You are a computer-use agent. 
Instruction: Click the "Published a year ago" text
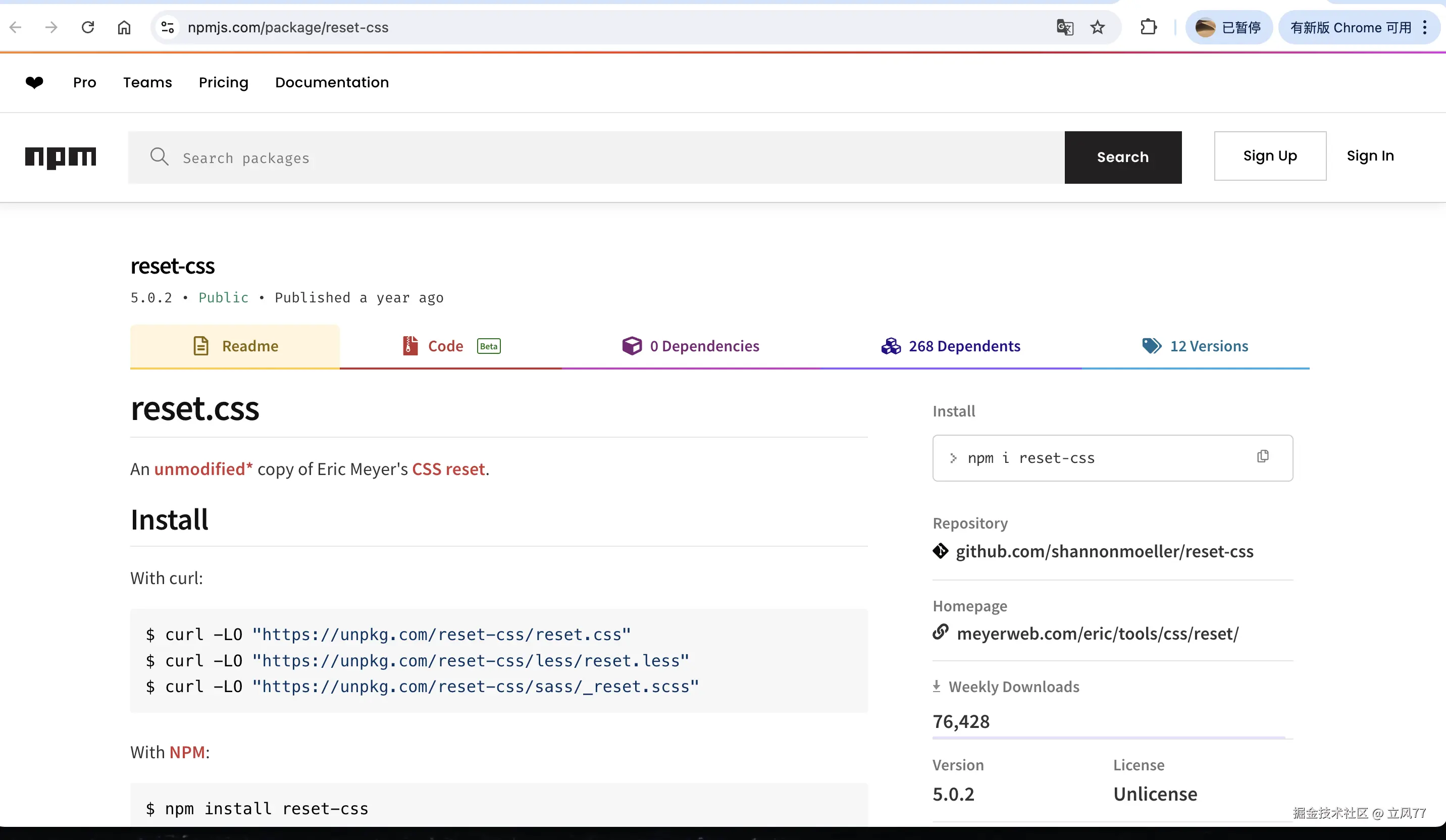(x=359, y=297)
